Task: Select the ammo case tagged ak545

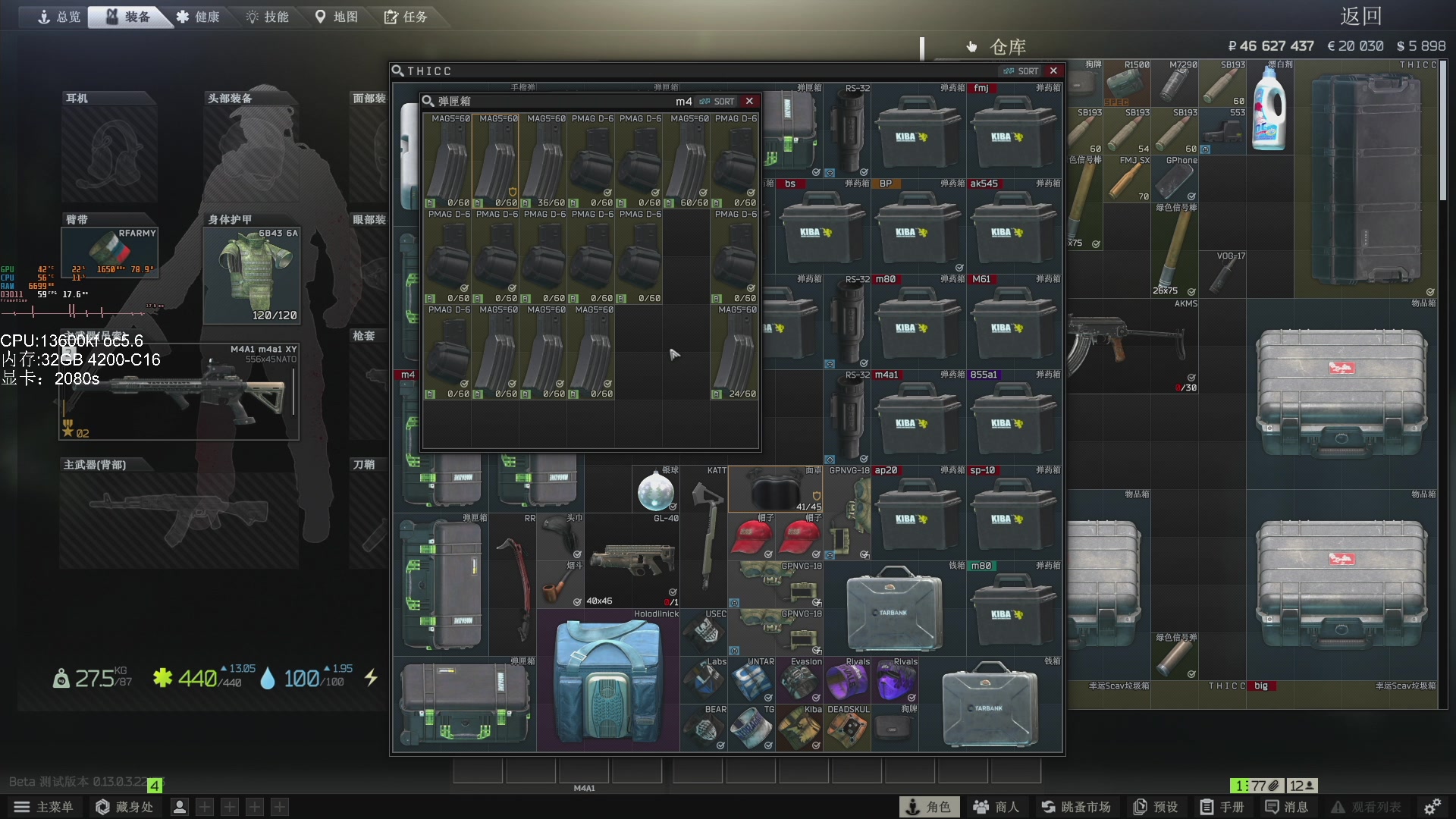Action: click(x=1015, y=226)
